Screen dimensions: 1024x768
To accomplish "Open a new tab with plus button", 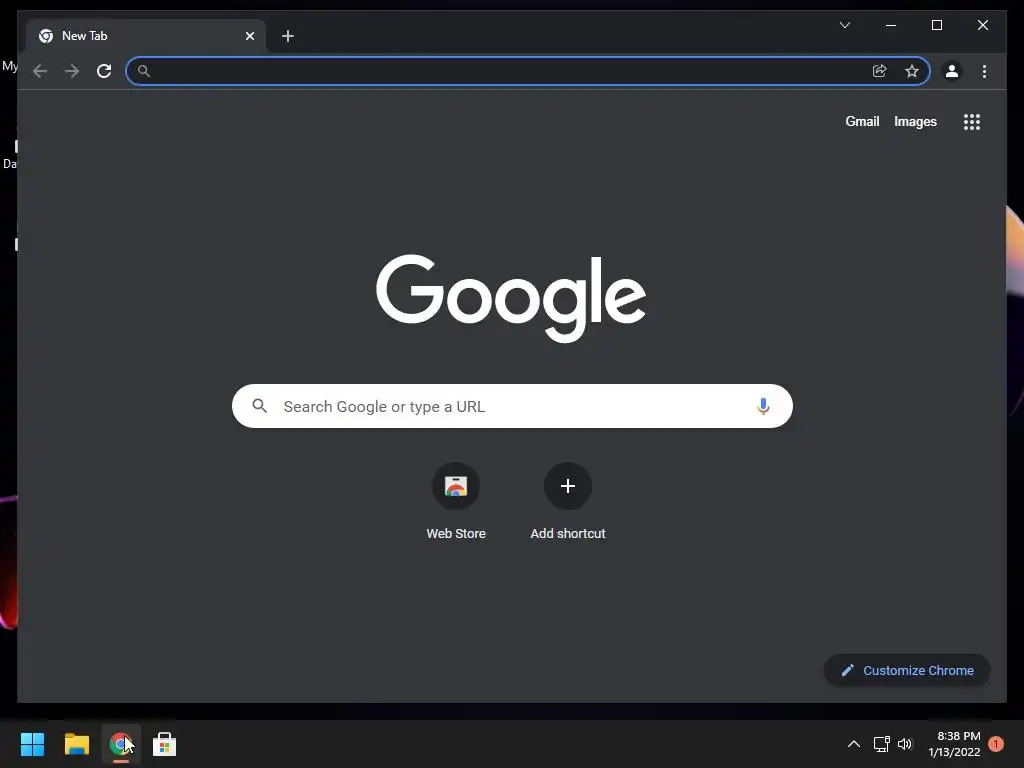I will point(288,36).
